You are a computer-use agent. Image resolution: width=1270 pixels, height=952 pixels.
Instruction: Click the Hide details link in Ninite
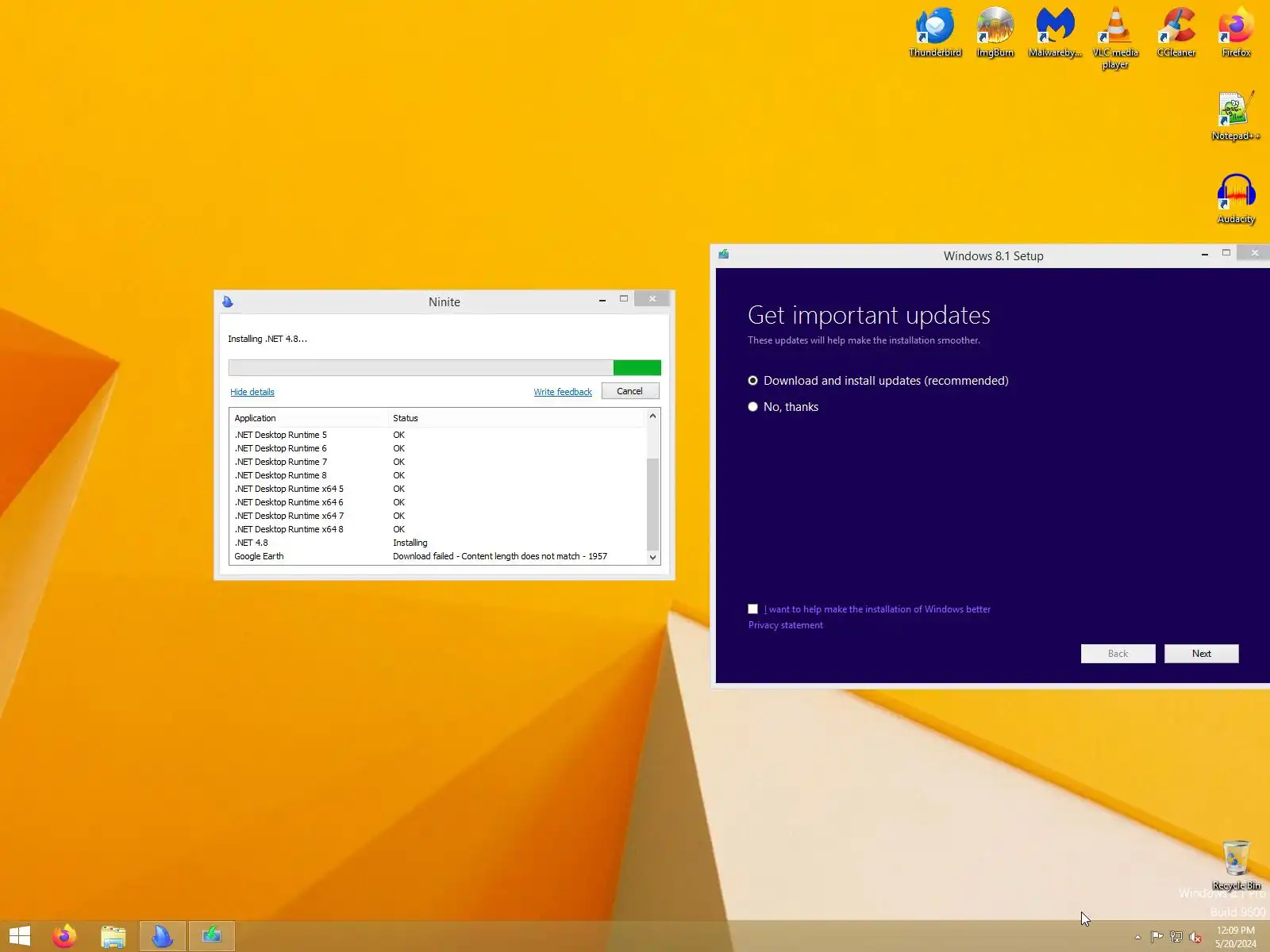tap(252, 392)
